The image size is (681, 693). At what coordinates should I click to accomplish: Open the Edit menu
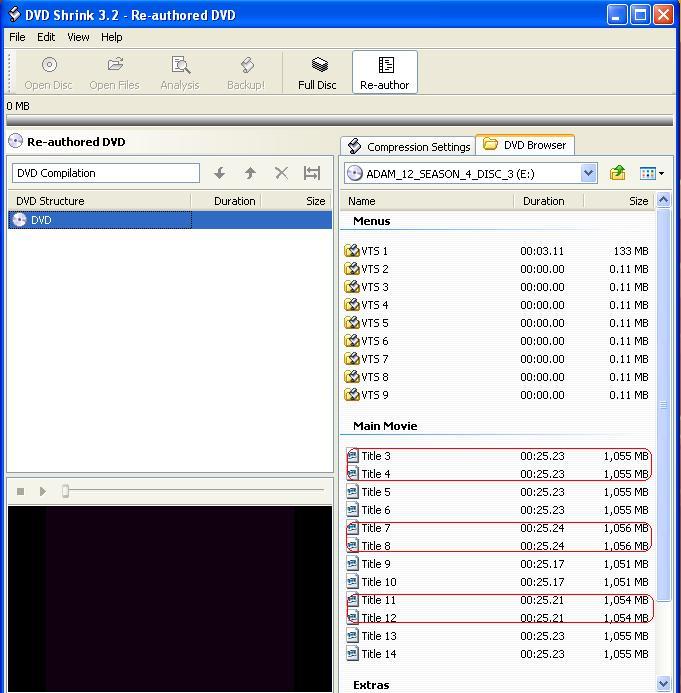pos(46,37)
